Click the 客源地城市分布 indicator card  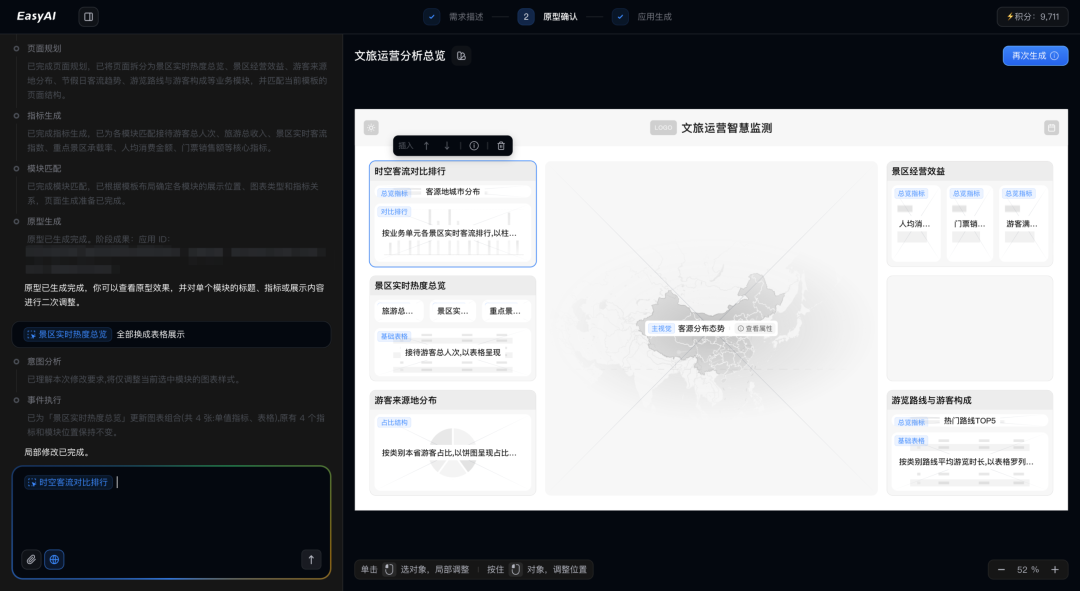tap(453, 192)
